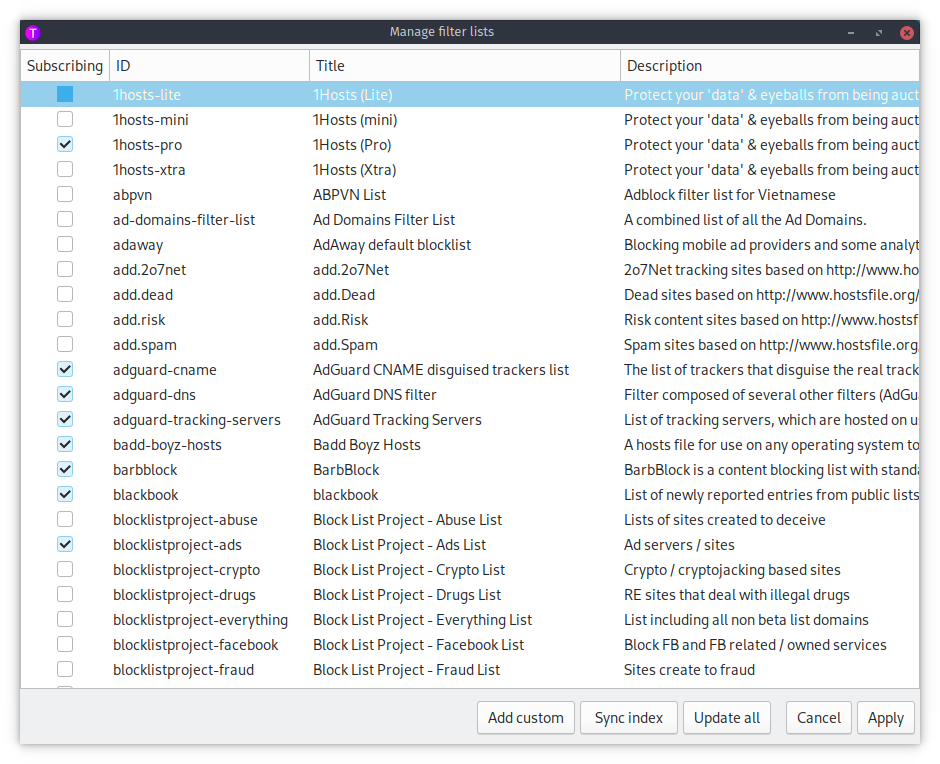940x764 pixels.
Task: Uncheck the 1hosts-pro subscription checkbox
Action: (x=65, y=145)
